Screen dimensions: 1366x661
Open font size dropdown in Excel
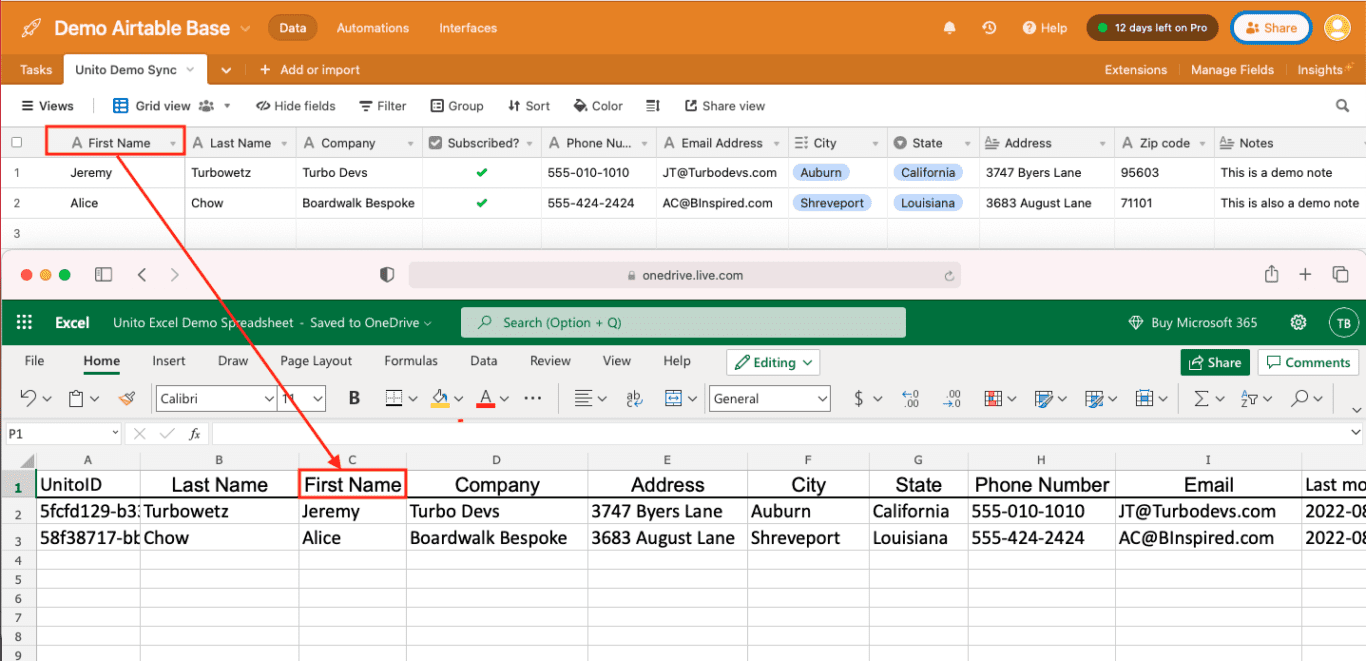[x=318, y=398]
